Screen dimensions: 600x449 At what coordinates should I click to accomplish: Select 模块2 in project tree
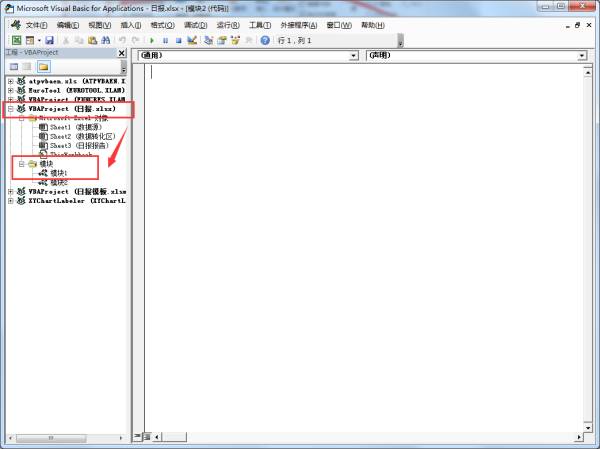(x=53, y=182)
